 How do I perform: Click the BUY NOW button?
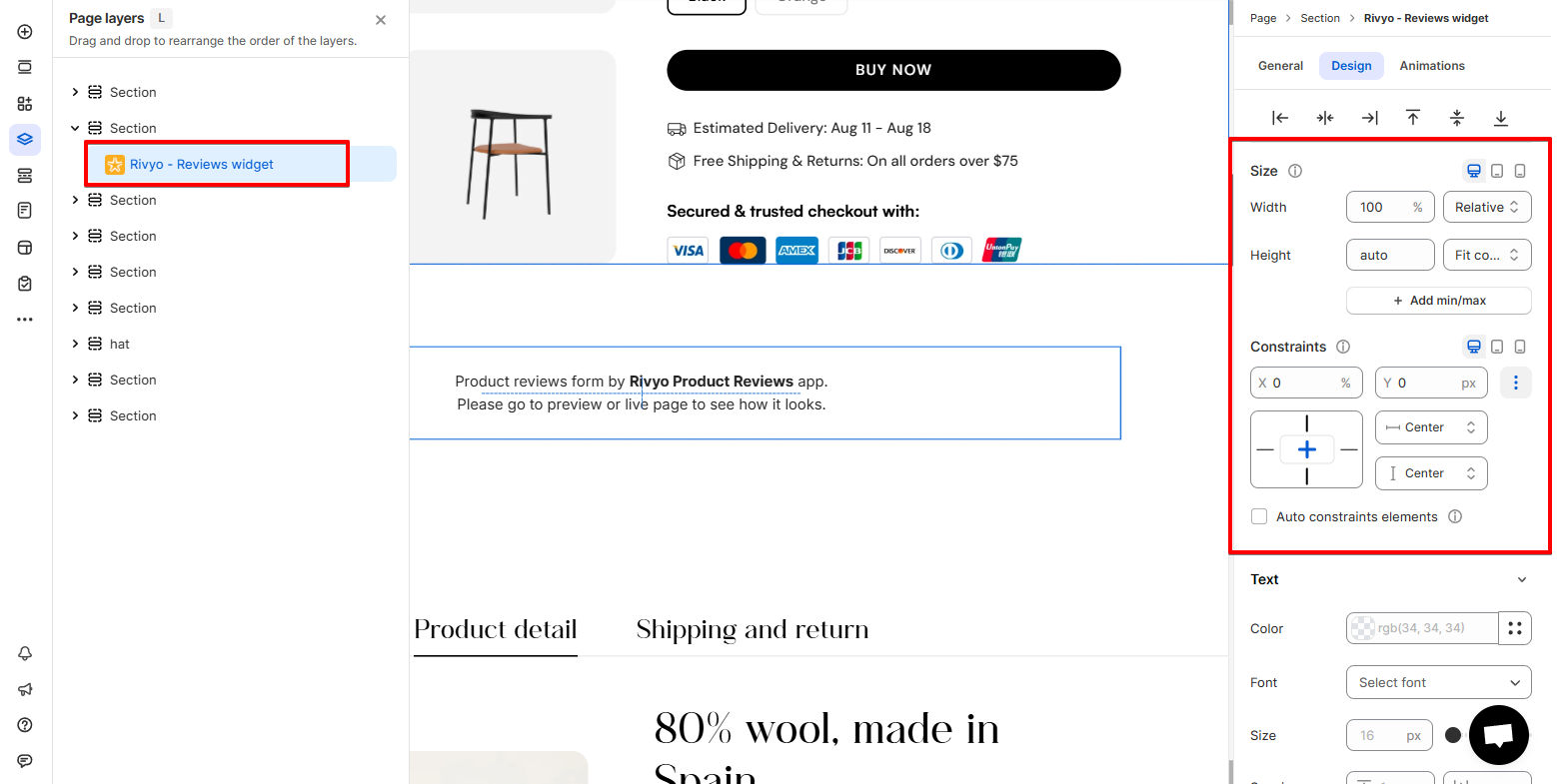click(x=893, y=70)
